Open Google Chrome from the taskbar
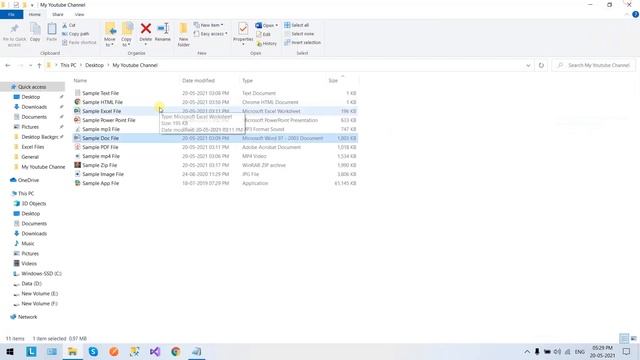640x360 pixels. pos(176,351)
